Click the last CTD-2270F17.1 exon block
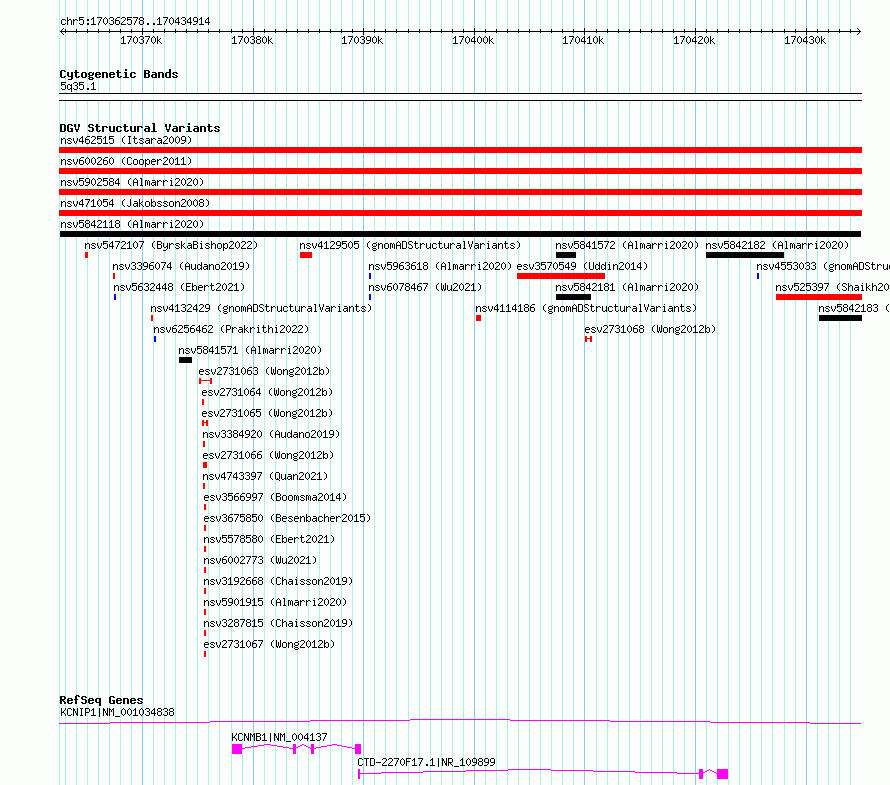 point(723,774)
